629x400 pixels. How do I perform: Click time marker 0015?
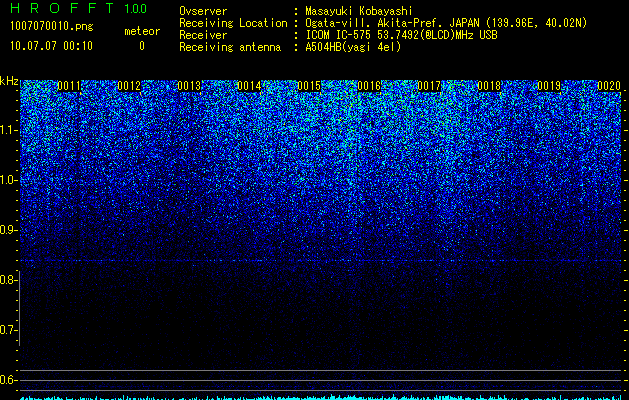pyautogui.click(x=309, y=86)
